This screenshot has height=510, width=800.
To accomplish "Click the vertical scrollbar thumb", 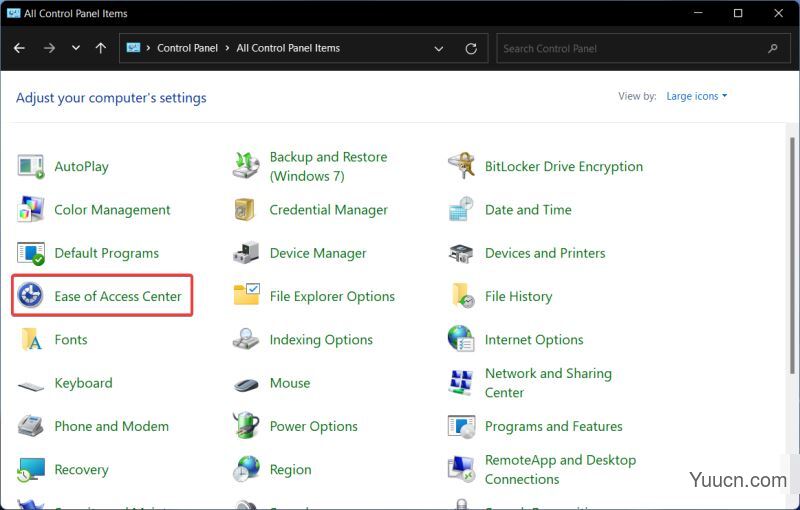I will click(792, 255).
